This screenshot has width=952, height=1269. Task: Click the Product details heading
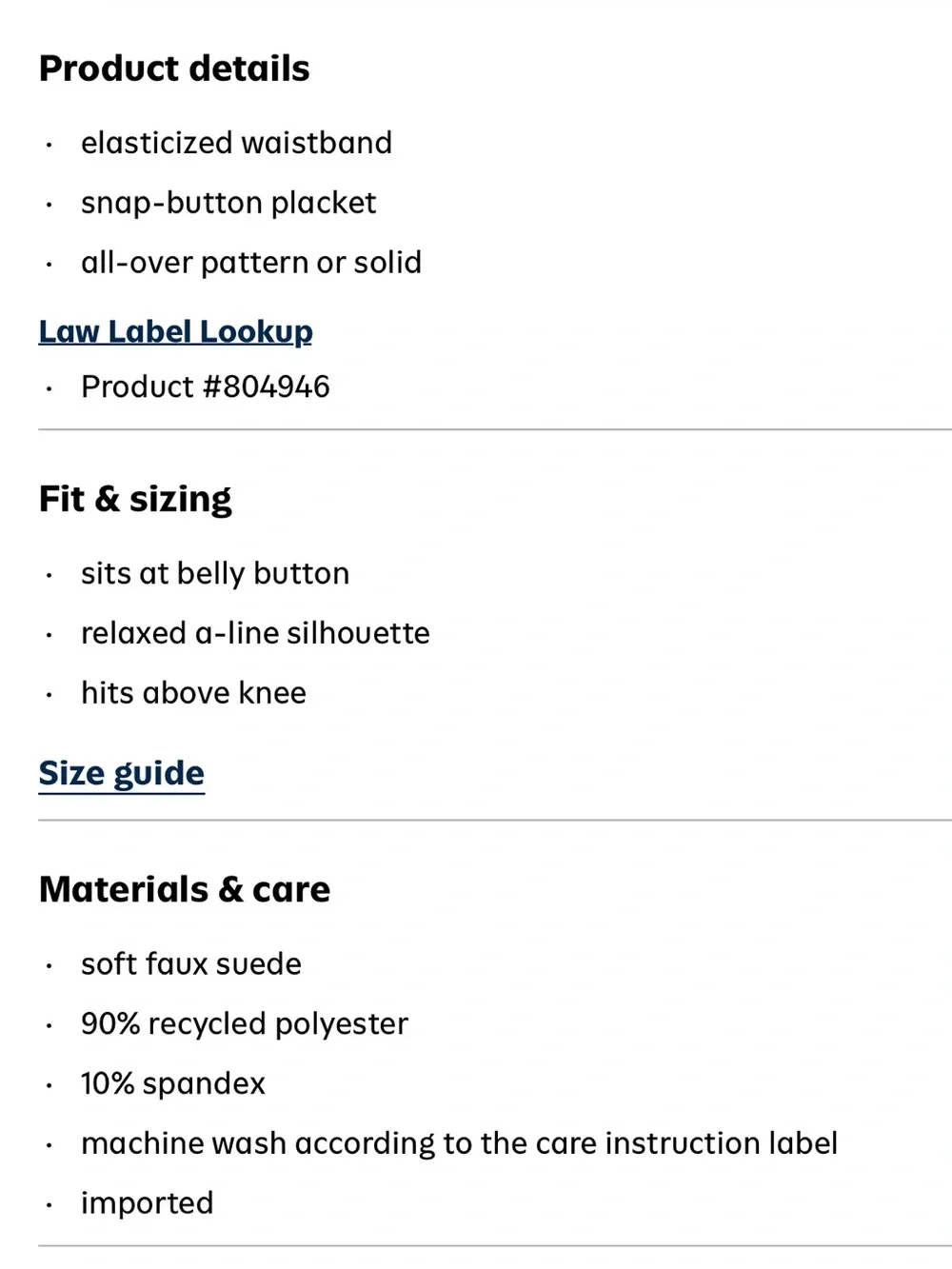coord(174,69)
